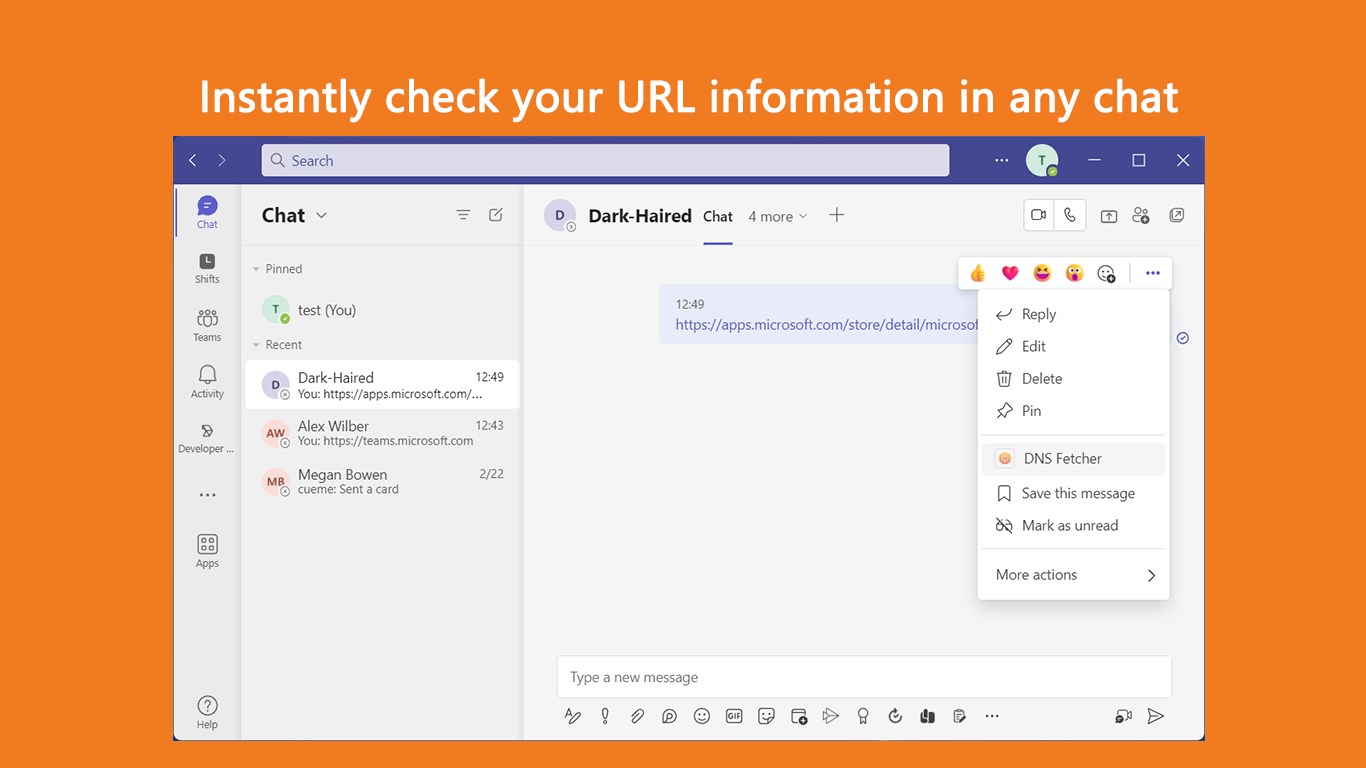The width and height of the screenshot is (1366, 768).
Task: Open the emoji picker in compose bar
Action: pos(702,716)
